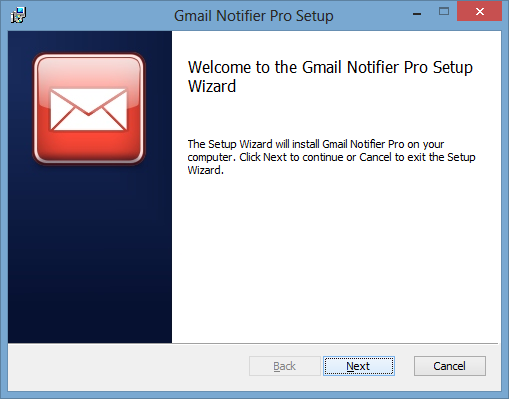Click the "Welcome to the Gmail Notifier" heading line
The image size is (509, 399).
tap(330, 67)
